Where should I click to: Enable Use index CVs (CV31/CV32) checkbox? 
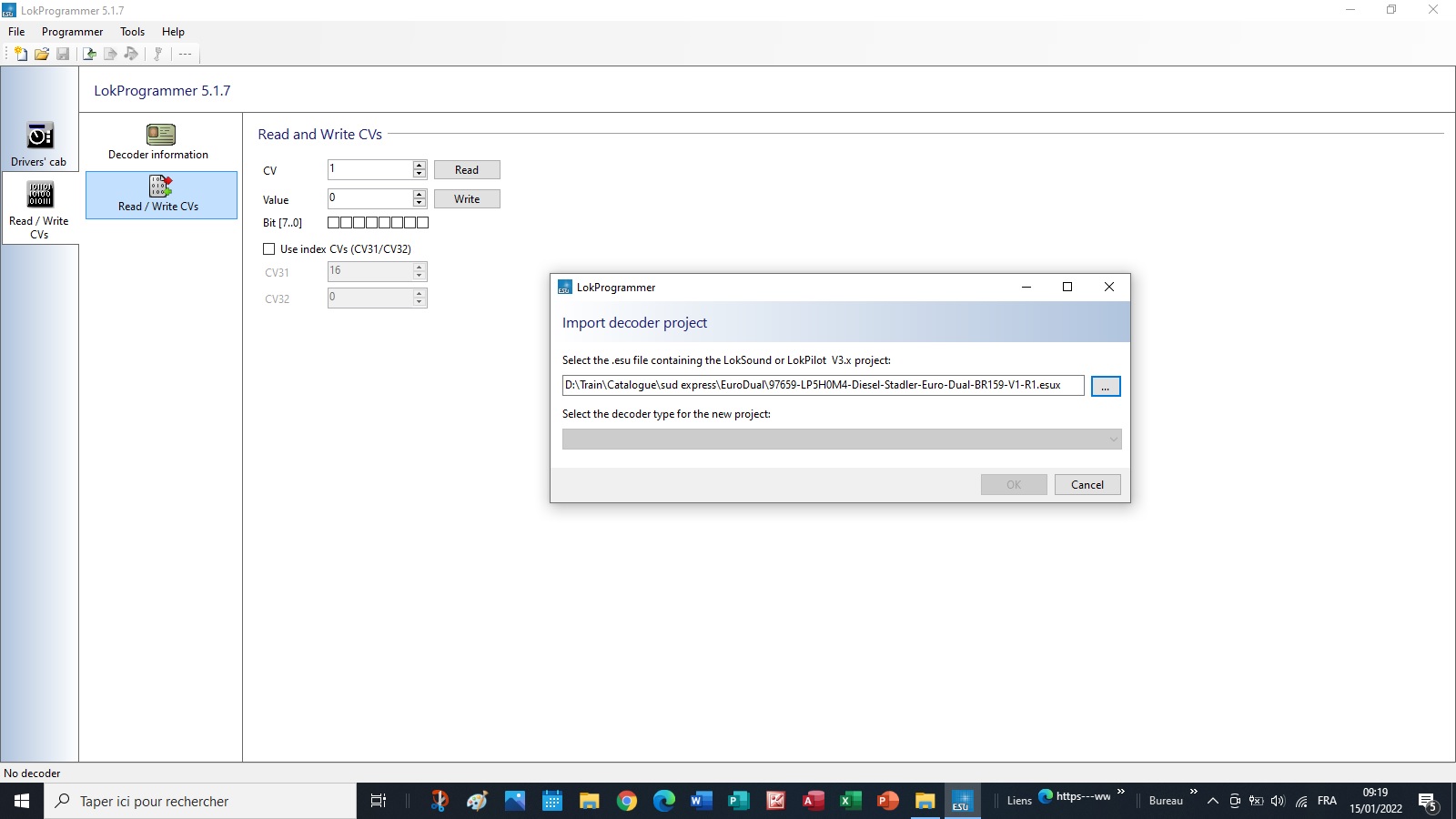268,248
